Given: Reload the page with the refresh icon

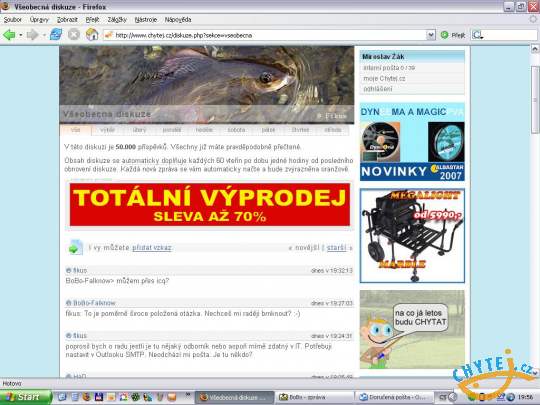Looking at the screenshot, I should coord(56,34).
